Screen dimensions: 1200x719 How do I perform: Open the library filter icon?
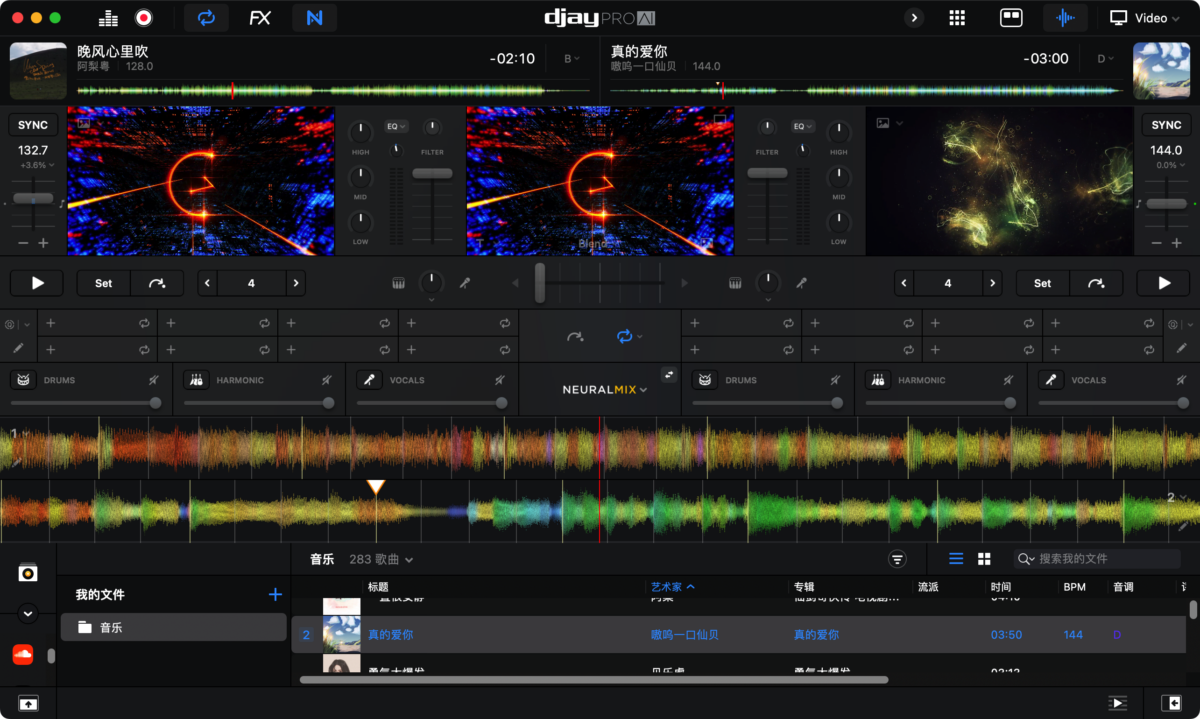(897, 559)
